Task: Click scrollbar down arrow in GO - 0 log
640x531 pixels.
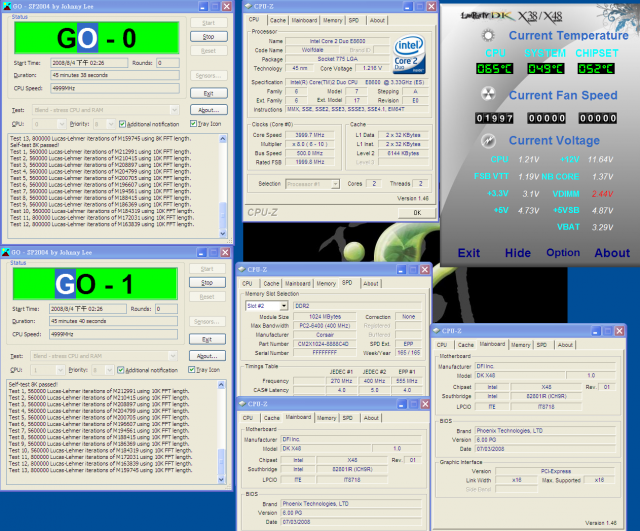Action: point(223,233)
